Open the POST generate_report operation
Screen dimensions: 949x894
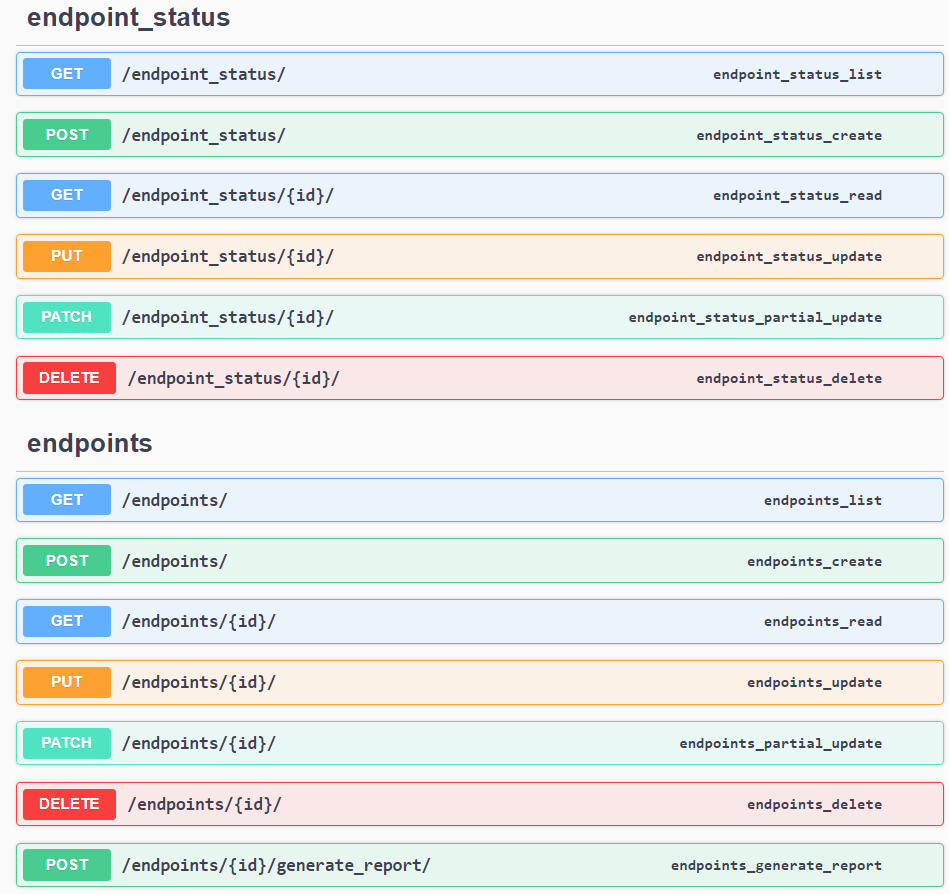pos(480,865)
